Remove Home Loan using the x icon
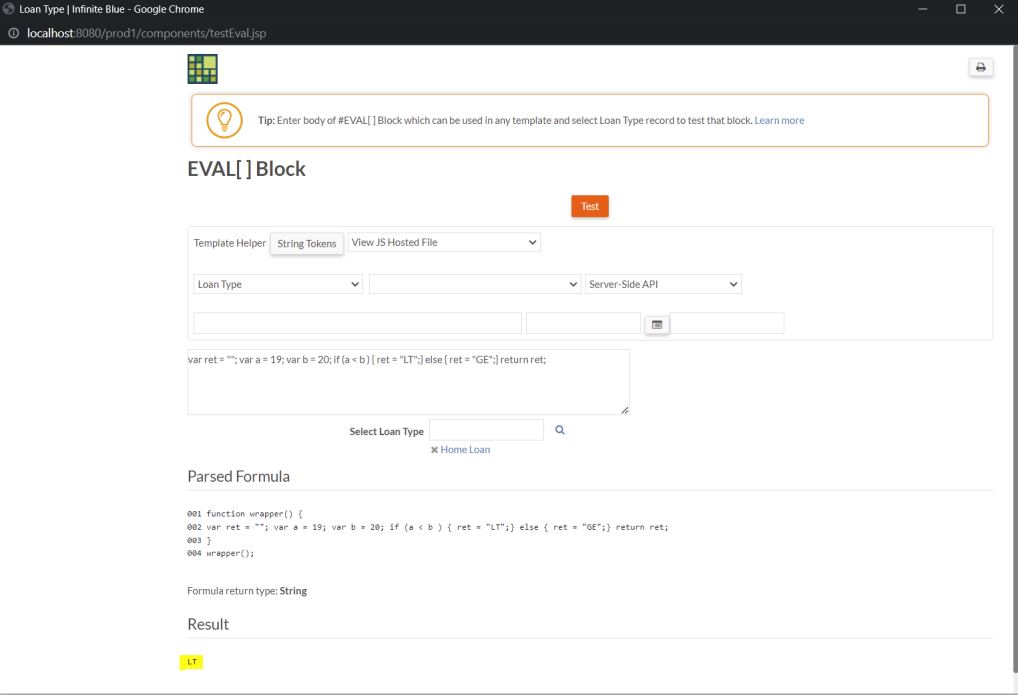The width and height of the screenshot is (1018, 695). (434, 450)
